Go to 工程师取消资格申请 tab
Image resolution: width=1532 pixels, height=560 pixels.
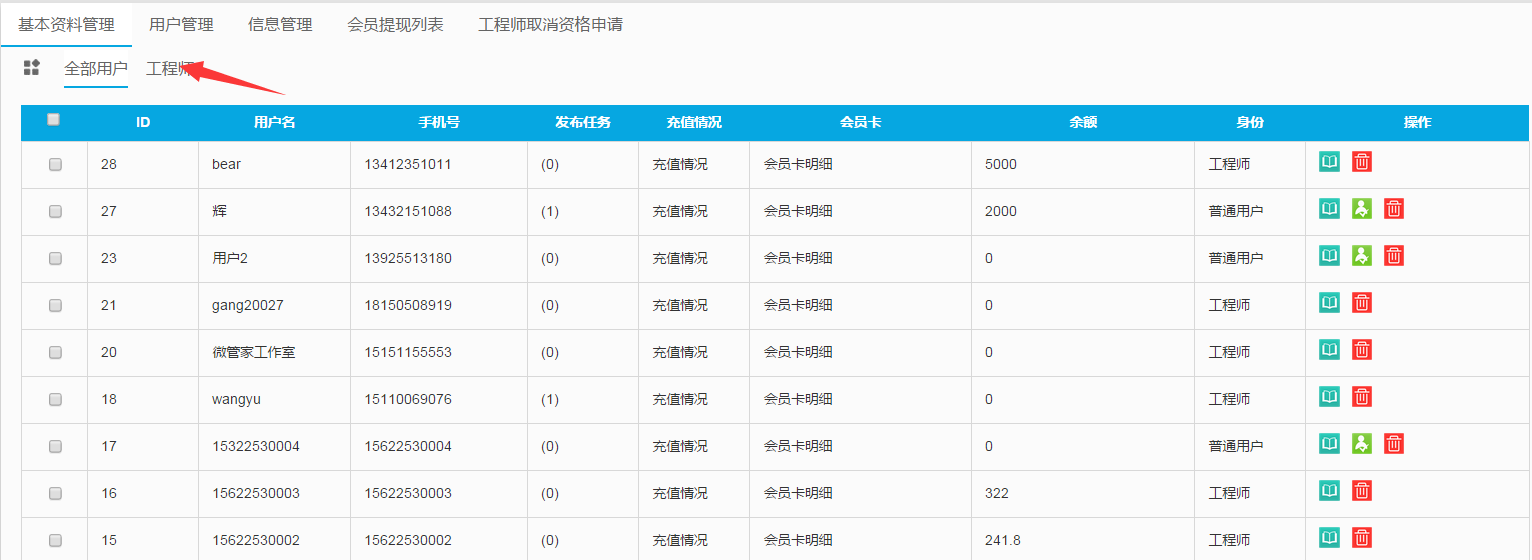550,25
